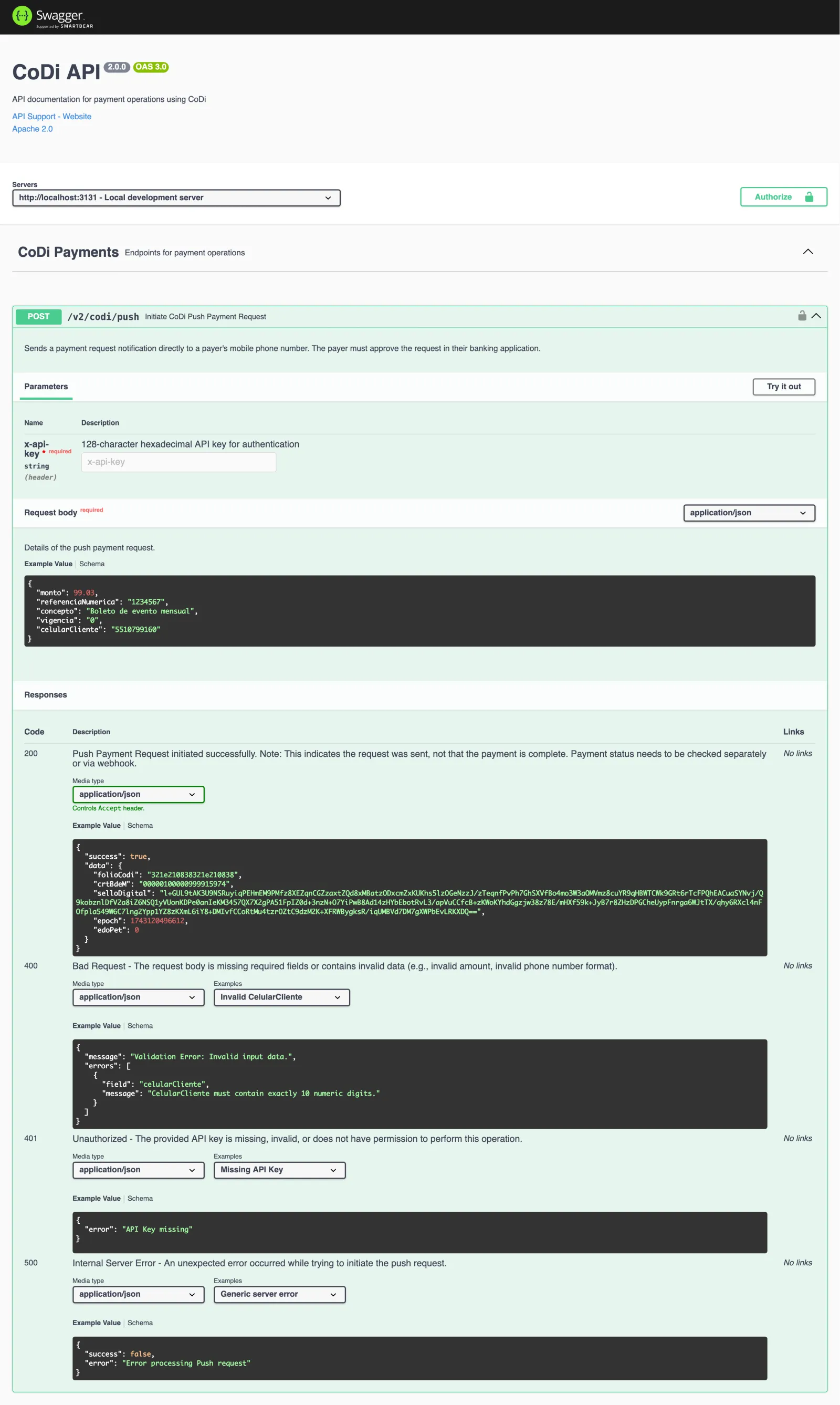Click the lock icon on POST /v2/codi/push
The image size is (840, 1405).
tap(802, 316)
